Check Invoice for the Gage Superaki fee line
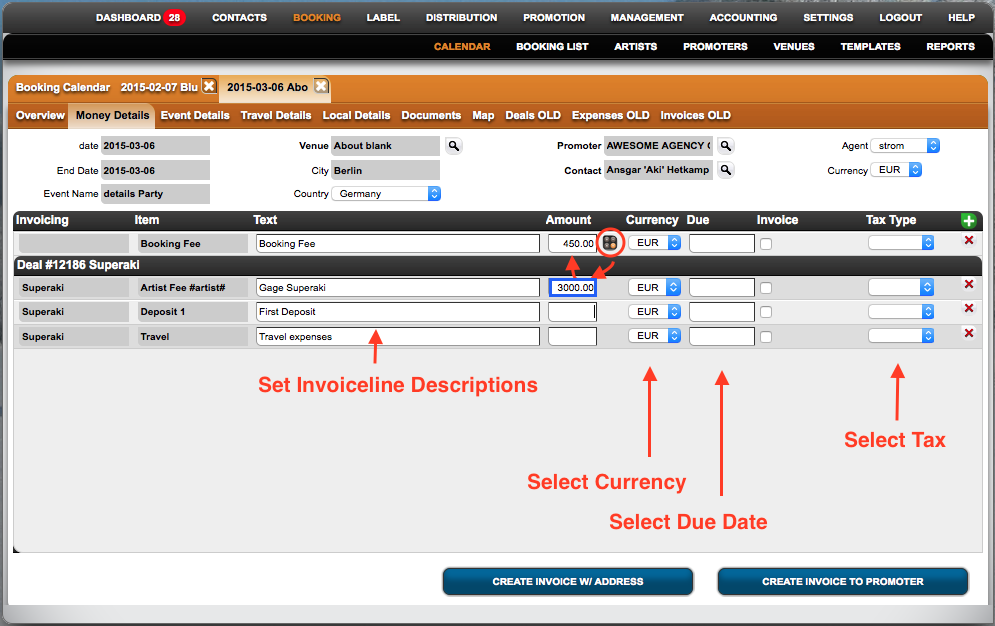This screenshot has width=995, height=626. tap(765, 287)
